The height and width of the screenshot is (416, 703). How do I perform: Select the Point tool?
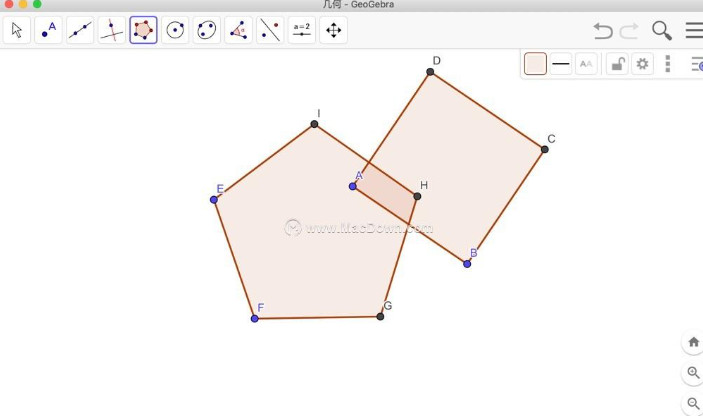[48, 30]
